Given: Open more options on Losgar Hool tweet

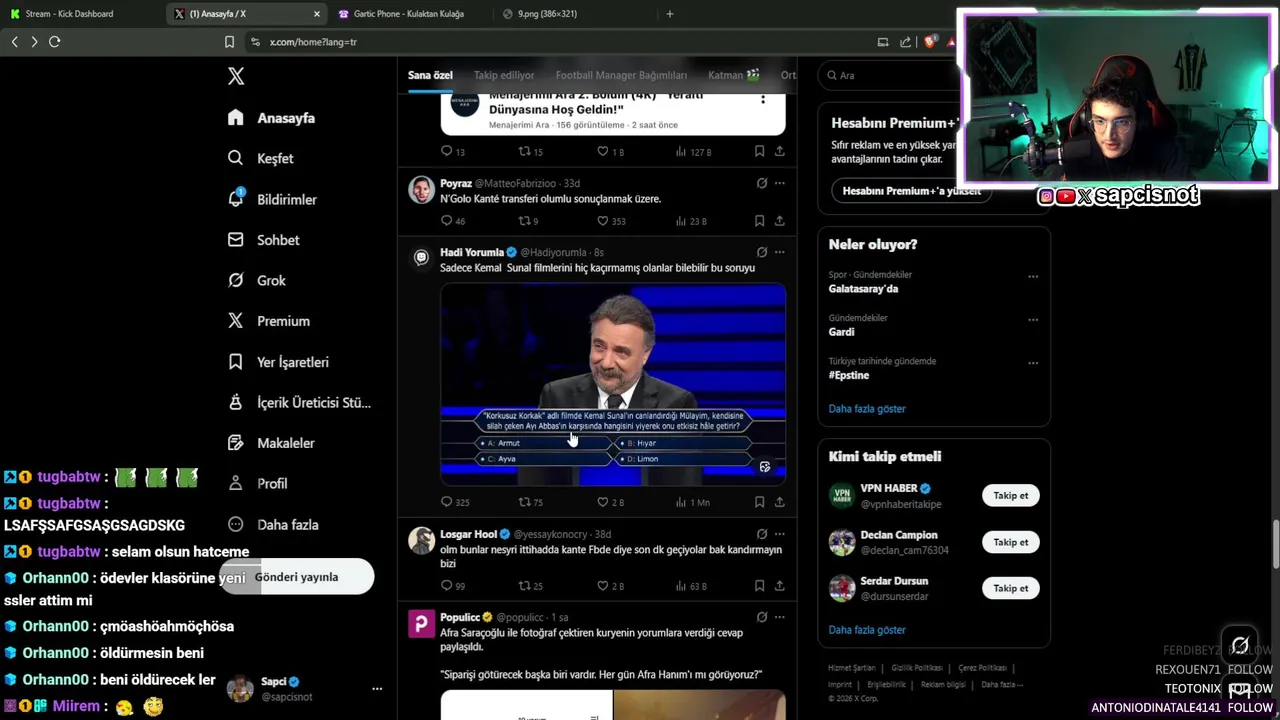Looking at the screenshot, I should coord(780,534).
